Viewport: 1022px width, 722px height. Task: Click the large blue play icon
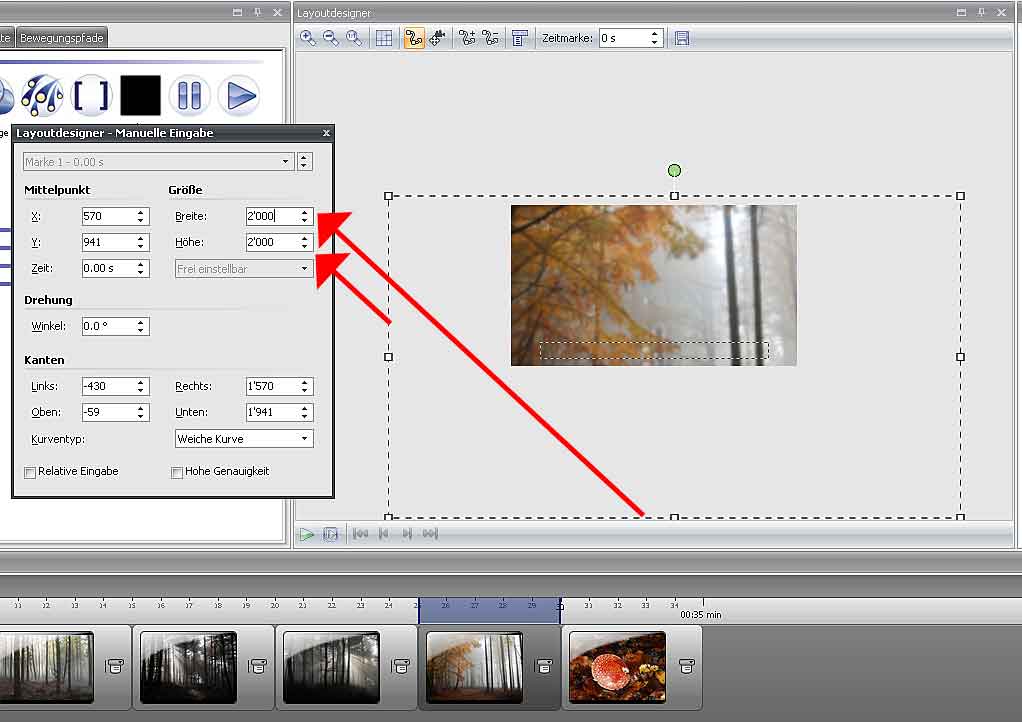pos(239,96)
